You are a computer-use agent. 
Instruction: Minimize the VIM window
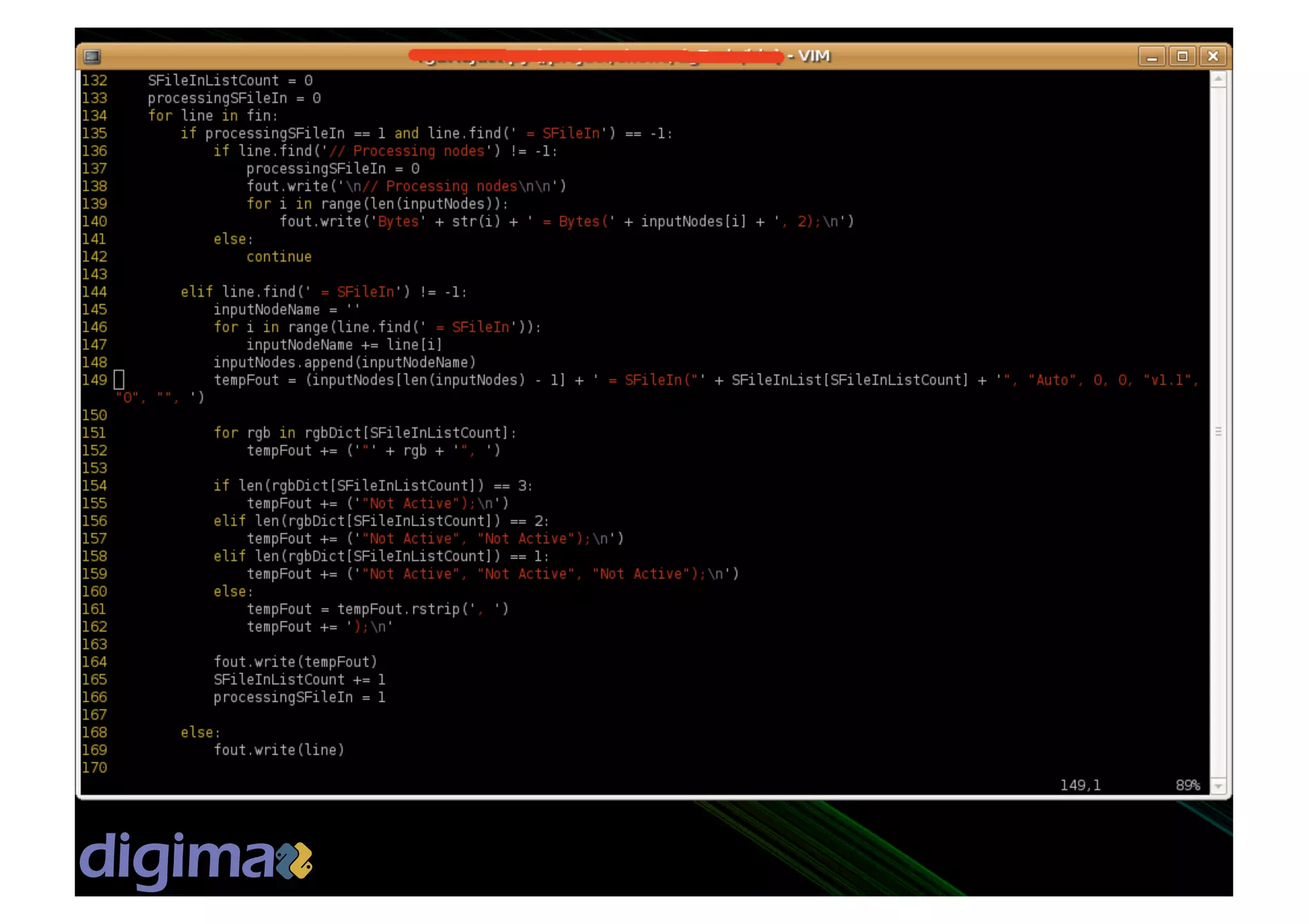click(x=1152, y=56)
